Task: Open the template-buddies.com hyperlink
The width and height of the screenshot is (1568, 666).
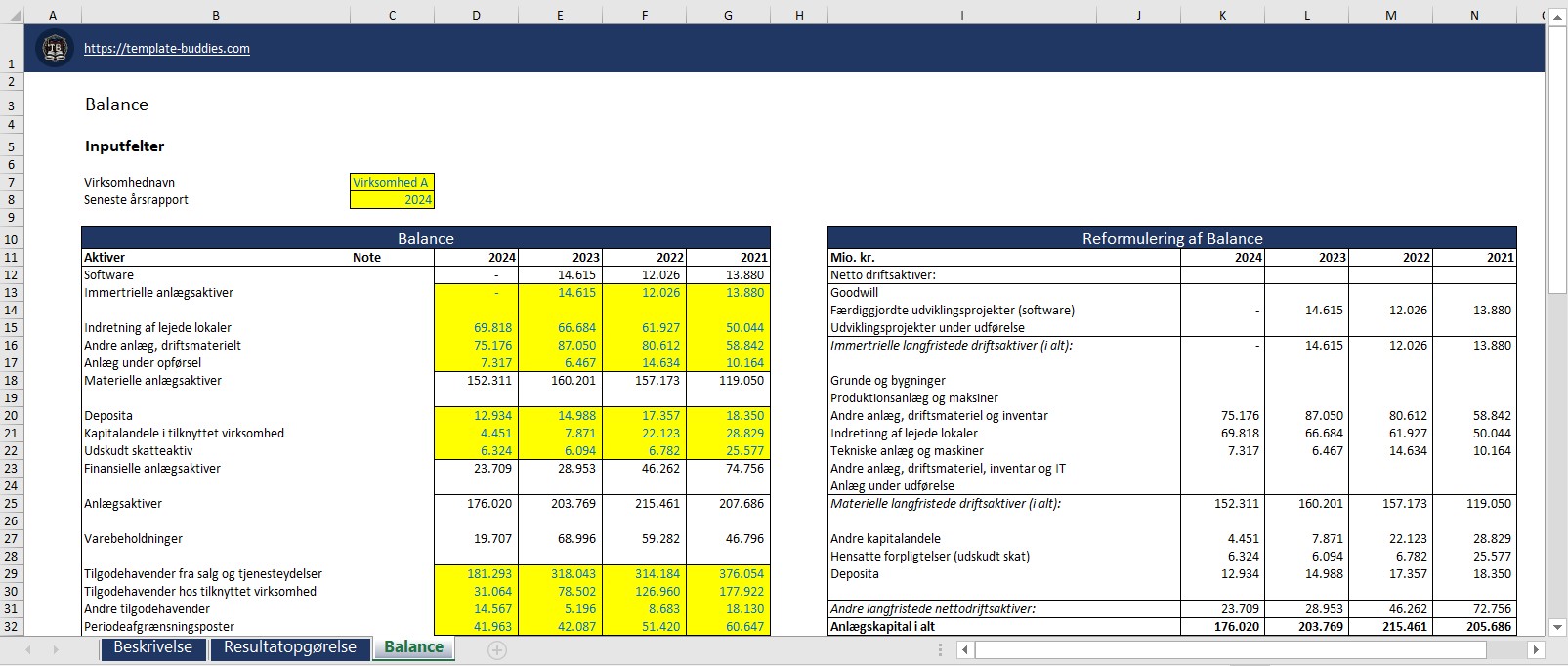Action: [166, 48]
